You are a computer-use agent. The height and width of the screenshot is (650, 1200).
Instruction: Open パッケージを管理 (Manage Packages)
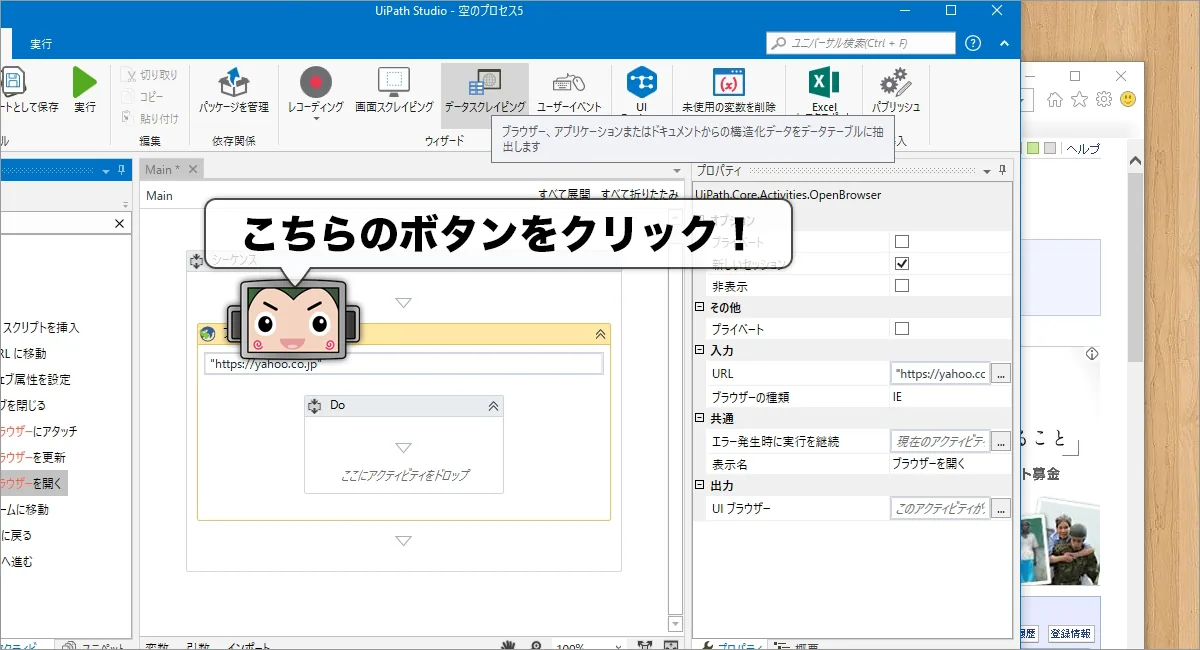(233, 90)
